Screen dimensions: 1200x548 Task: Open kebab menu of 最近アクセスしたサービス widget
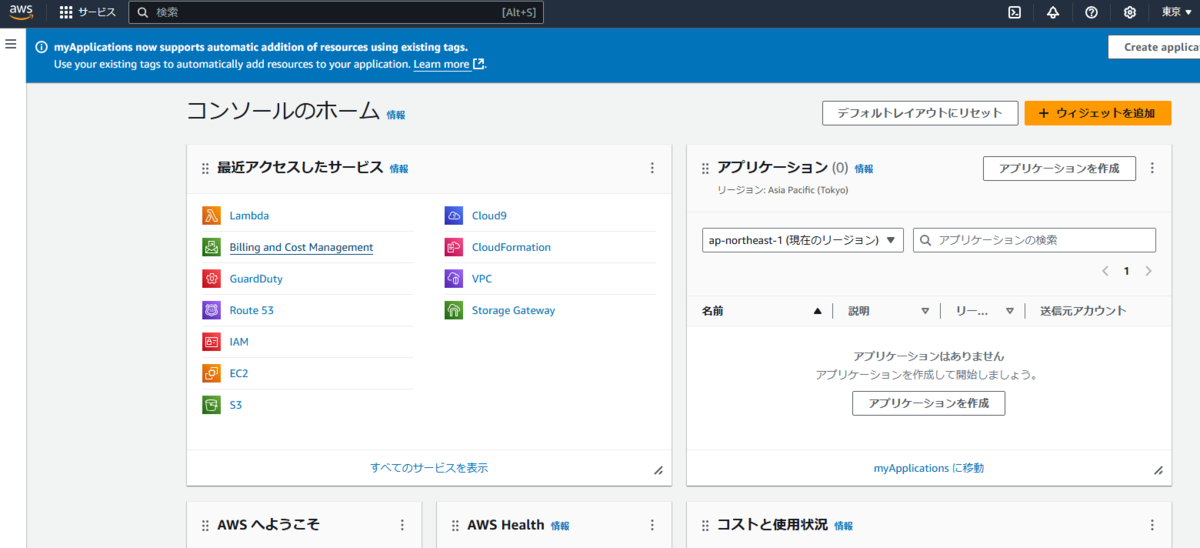(x=652, y=168)
